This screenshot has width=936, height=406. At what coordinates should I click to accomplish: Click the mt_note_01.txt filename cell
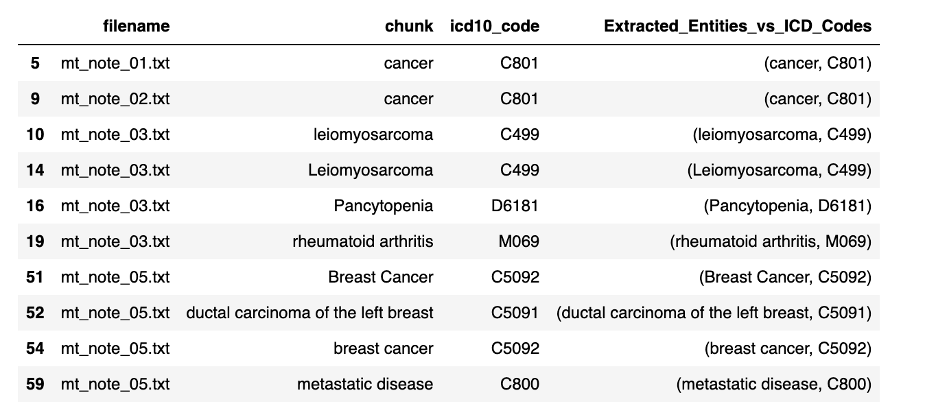pyautogui.click(x=115, y=63)
